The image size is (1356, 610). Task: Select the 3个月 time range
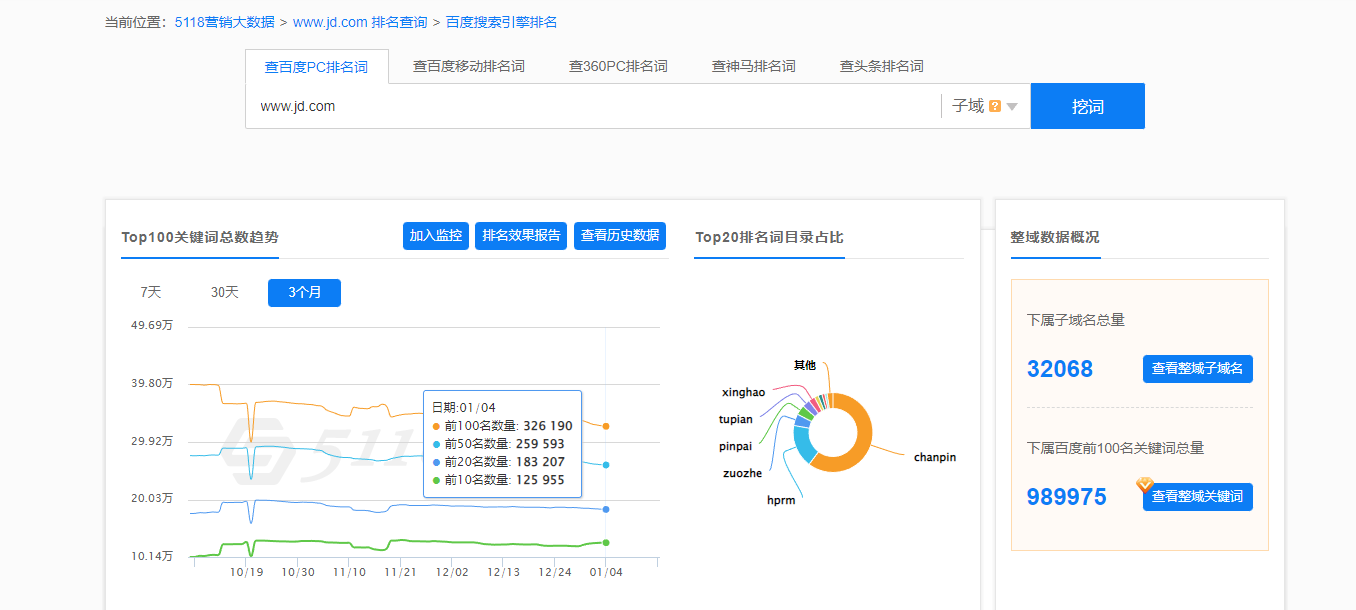point(304,293)
